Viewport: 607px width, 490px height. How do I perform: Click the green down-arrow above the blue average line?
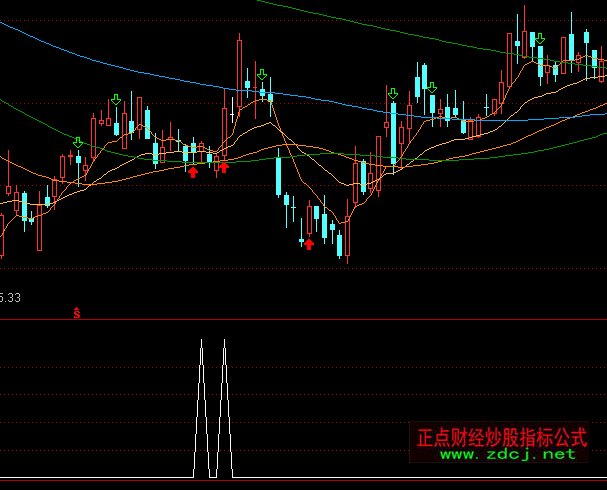tap(262, 76)
